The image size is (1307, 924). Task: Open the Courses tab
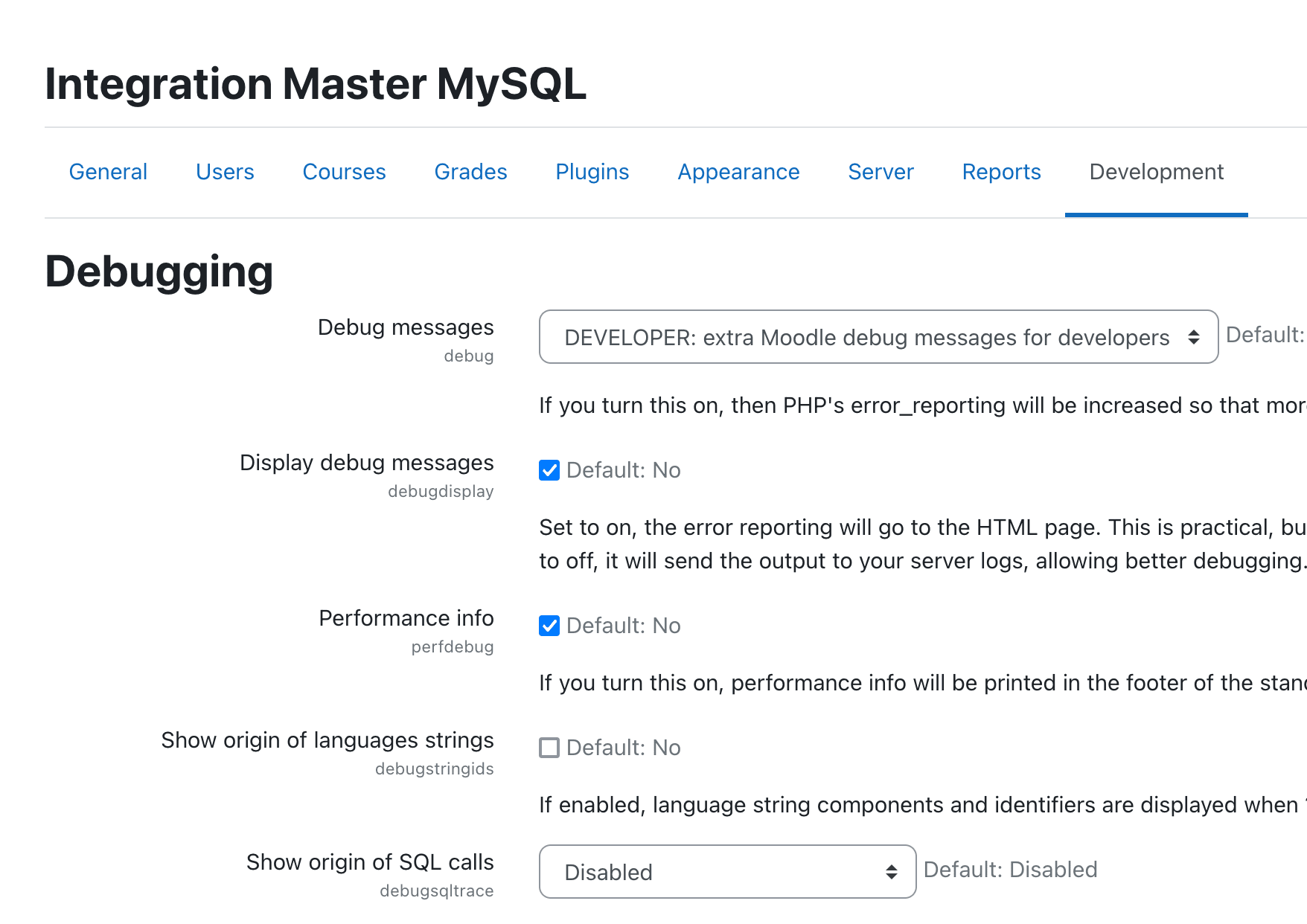click(344, 172)
